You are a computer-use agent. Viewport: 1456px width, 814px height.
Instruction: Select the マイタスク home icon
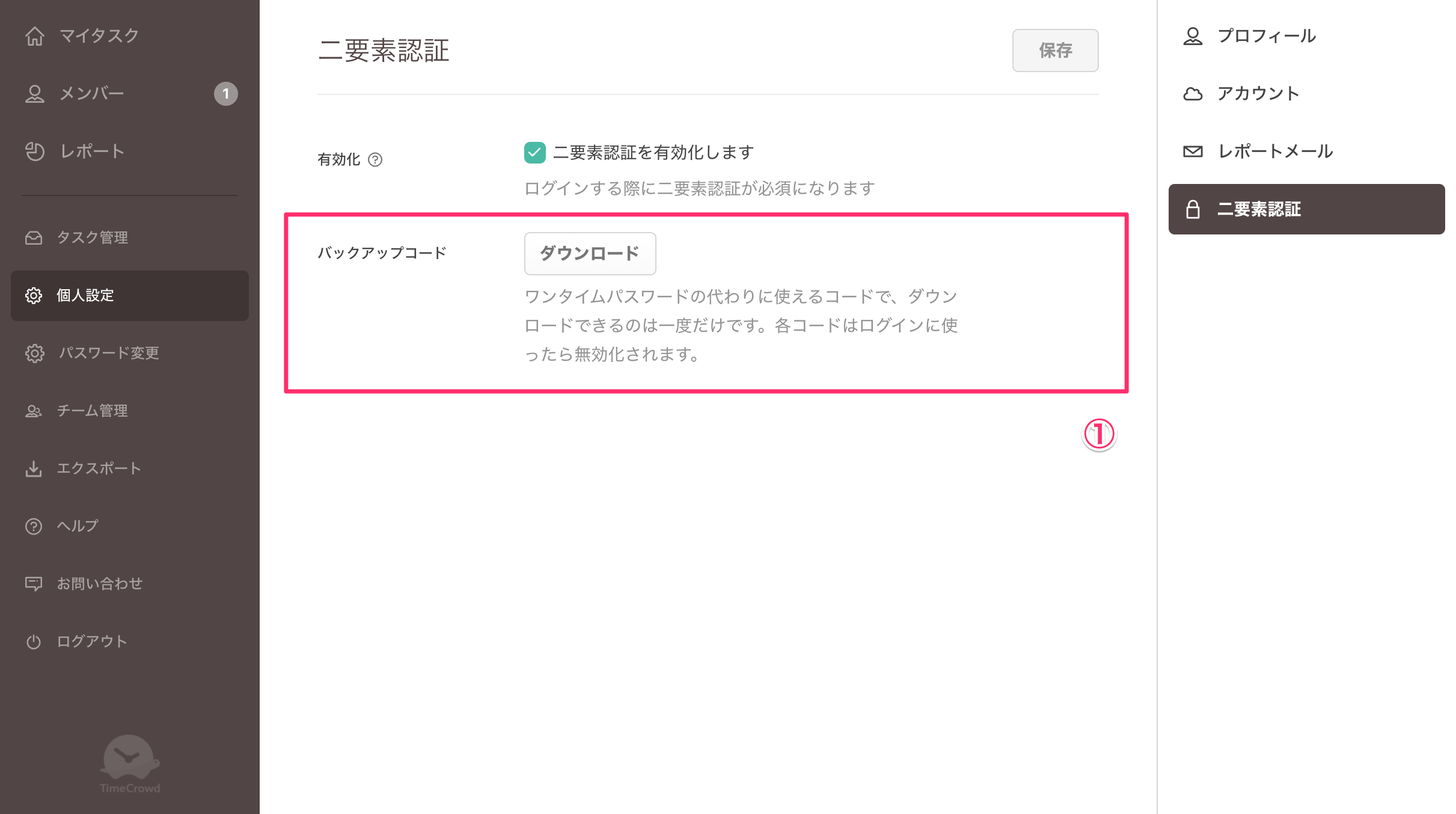[34, 35]
